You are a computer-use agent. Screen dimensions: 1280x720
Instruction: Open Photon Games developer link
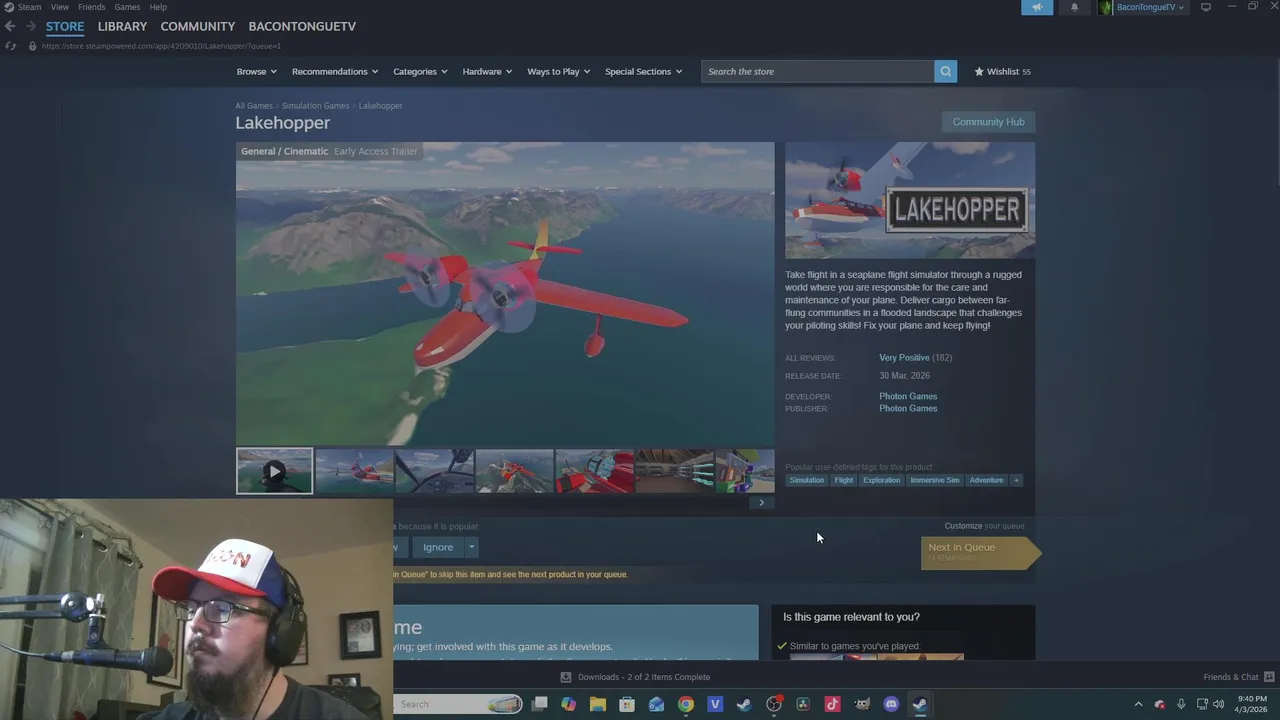908,396
